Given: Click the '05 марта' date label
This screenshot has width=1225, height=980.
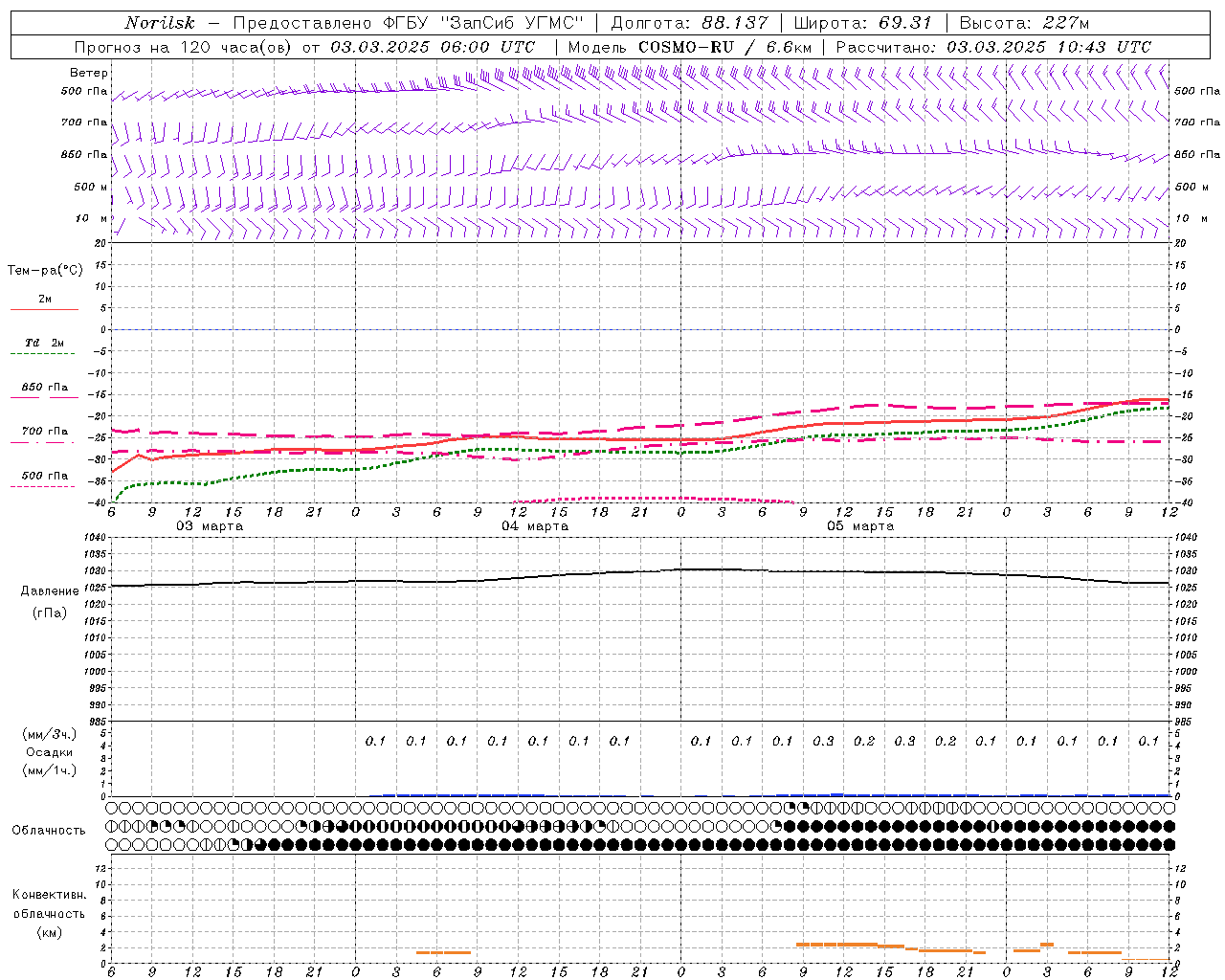Looking at the screenshot, I should (860, 526).
